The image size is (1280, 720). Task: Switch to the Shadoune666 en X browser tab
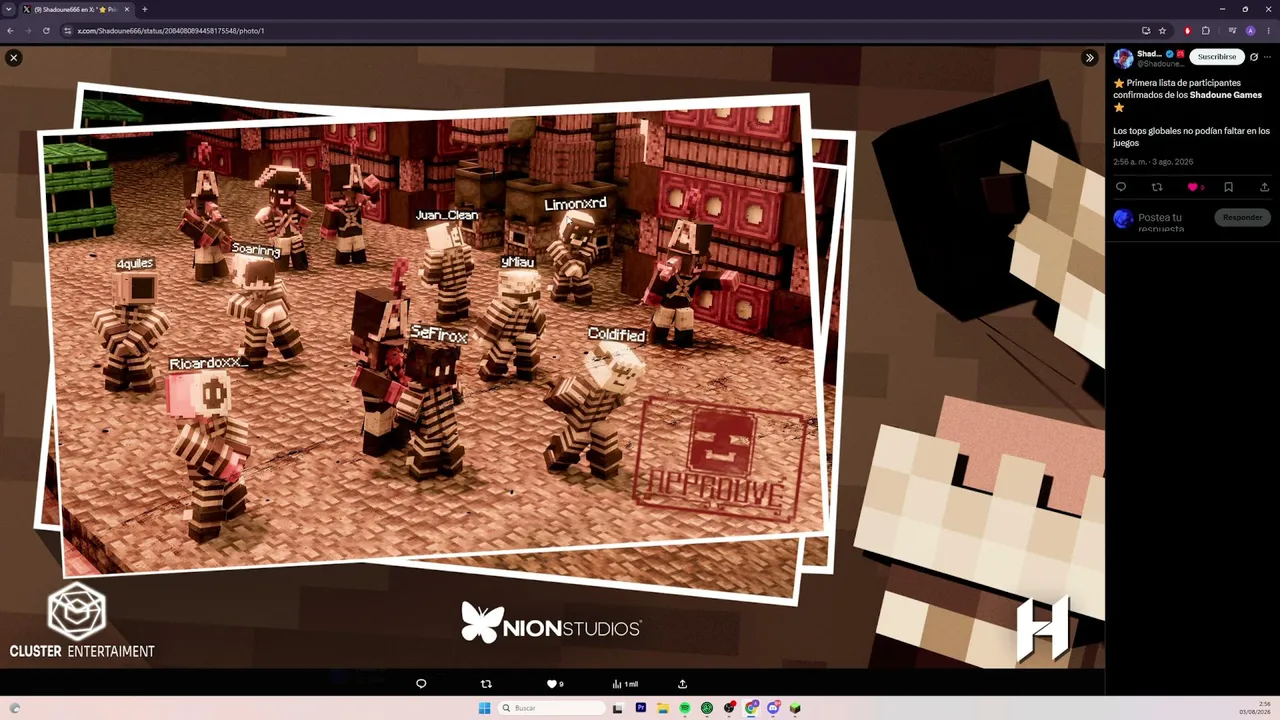tap(77, 9)
